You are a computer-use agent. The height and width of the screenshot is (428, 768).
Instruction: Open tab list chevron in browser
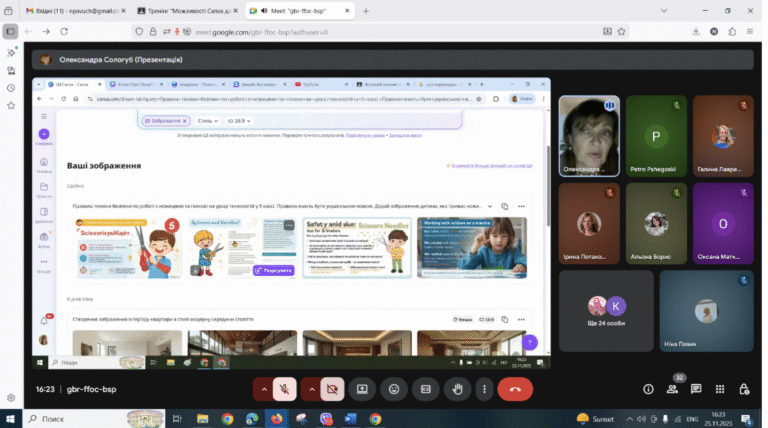click(x=664, y=11)
